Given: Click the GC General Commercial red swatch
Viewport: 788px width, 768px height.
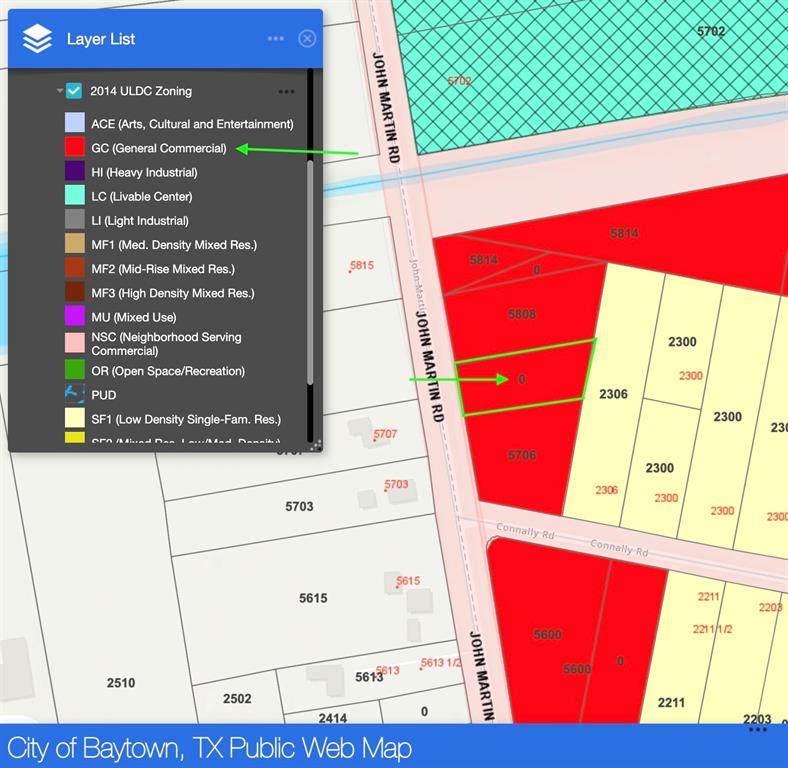Looking at the screenshot, I should pos(75,148).
